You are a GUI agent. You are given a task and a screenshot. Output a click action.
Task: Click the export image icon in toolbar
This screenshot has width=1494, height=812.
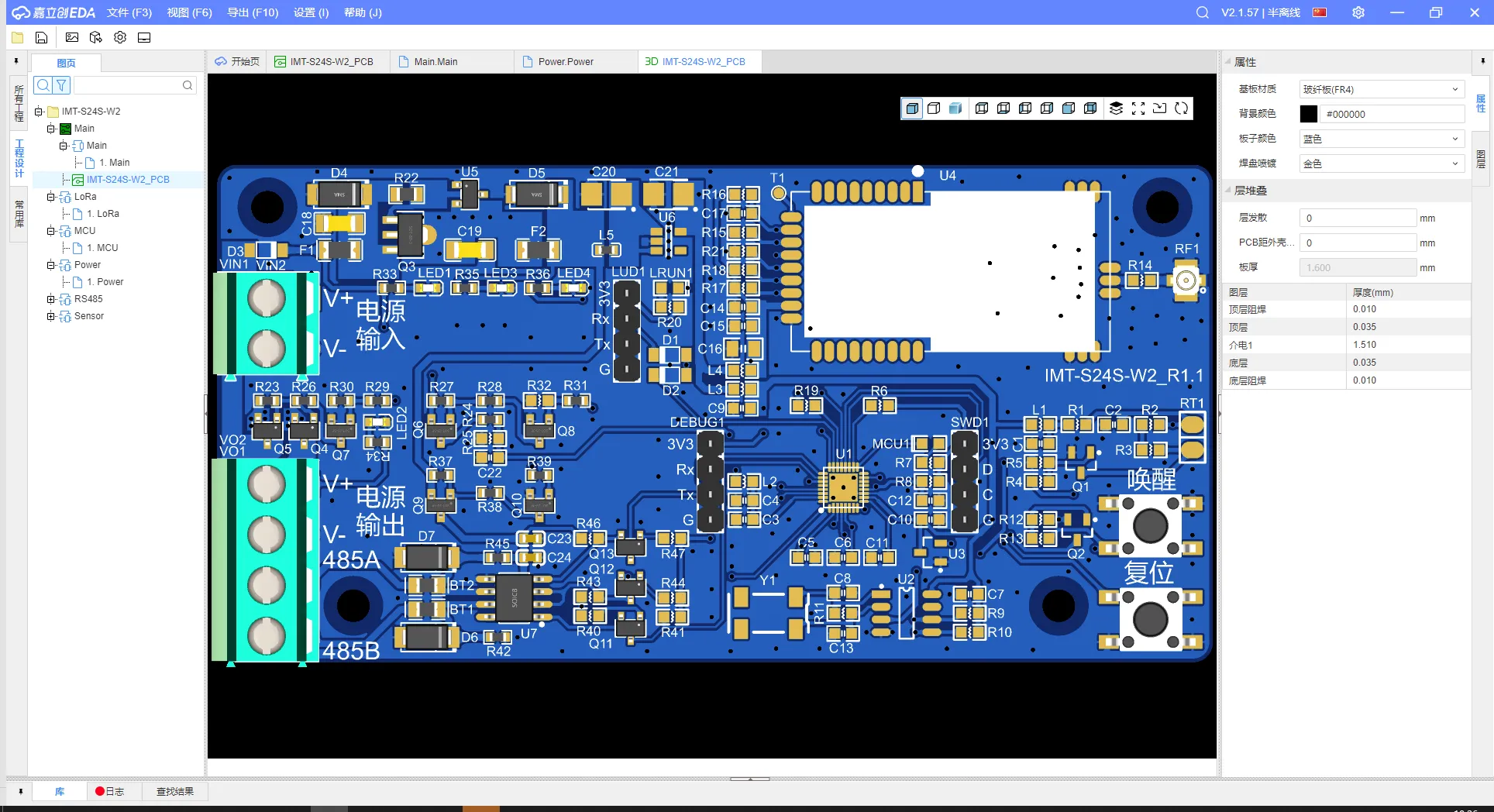pos(72,37)
